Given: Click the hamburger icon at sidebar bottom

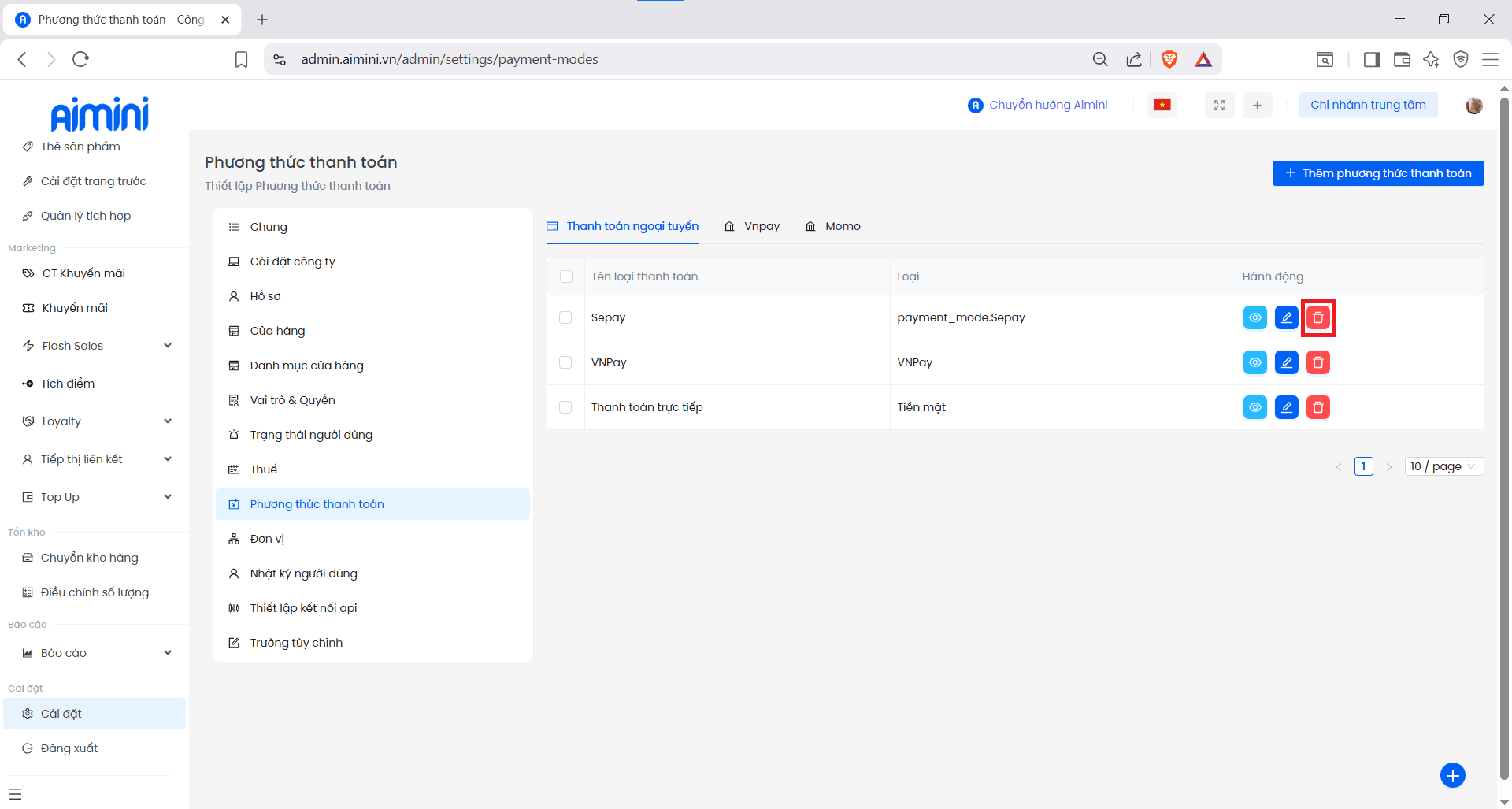Looking at the screenshot, I should tap(15, 794).
